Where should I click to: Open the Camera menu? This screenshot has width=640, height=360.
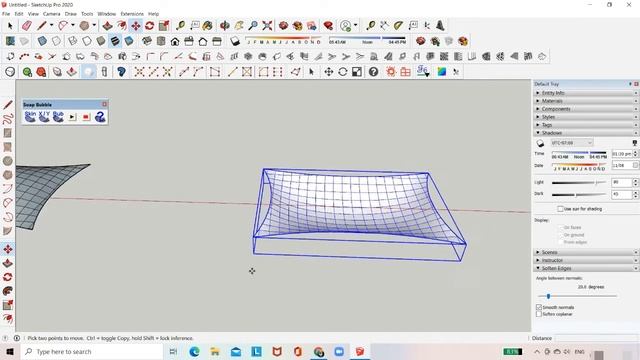(x=51, y=14)
